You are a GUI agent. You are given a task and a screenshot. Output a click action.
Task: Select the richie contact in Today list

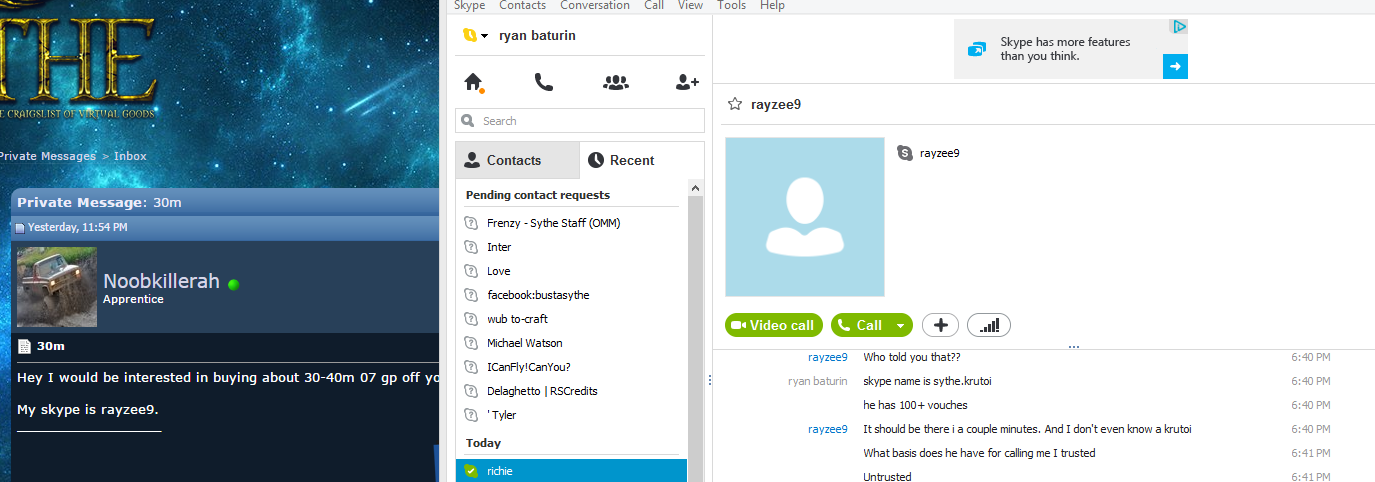(x=571, y=471)
